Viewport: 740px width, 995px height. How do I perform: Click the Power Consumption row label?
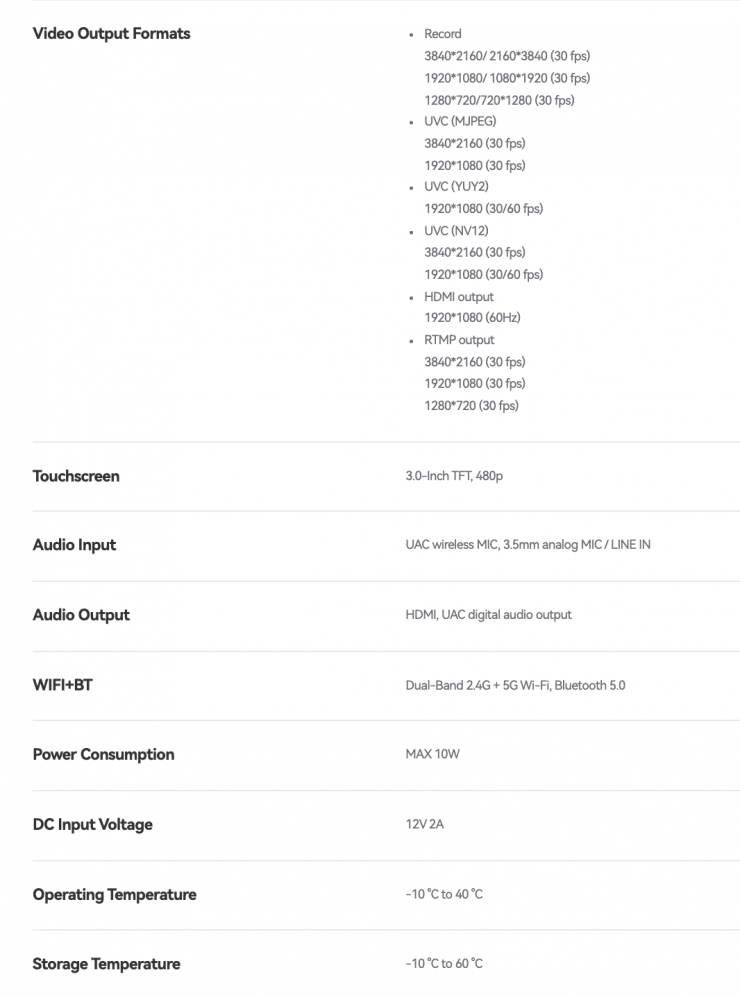(x=103, y=755)
